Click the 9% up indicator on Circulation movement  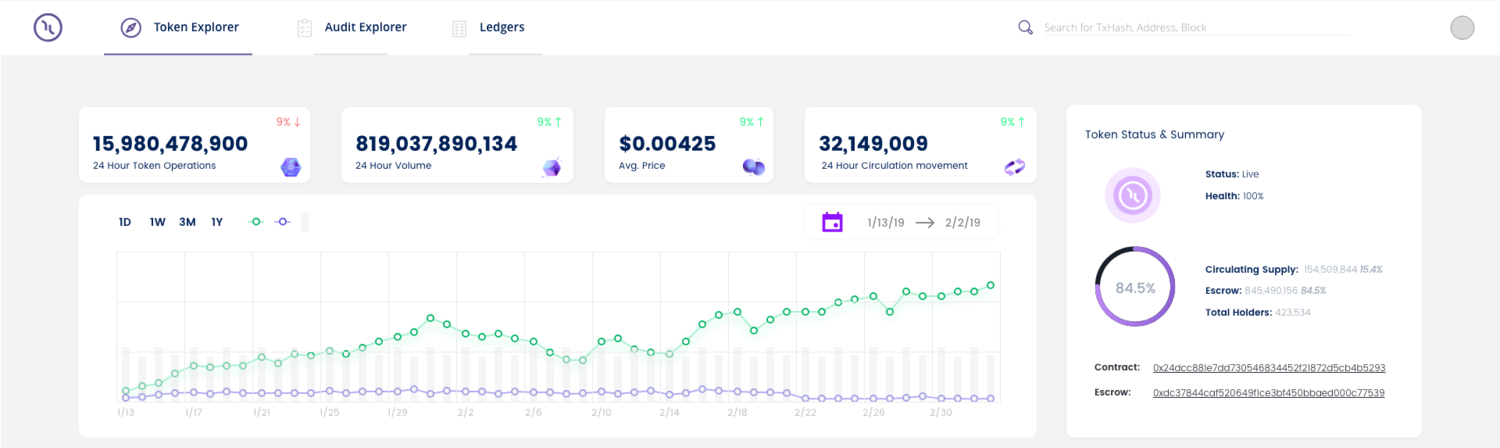pos(1014,122)
